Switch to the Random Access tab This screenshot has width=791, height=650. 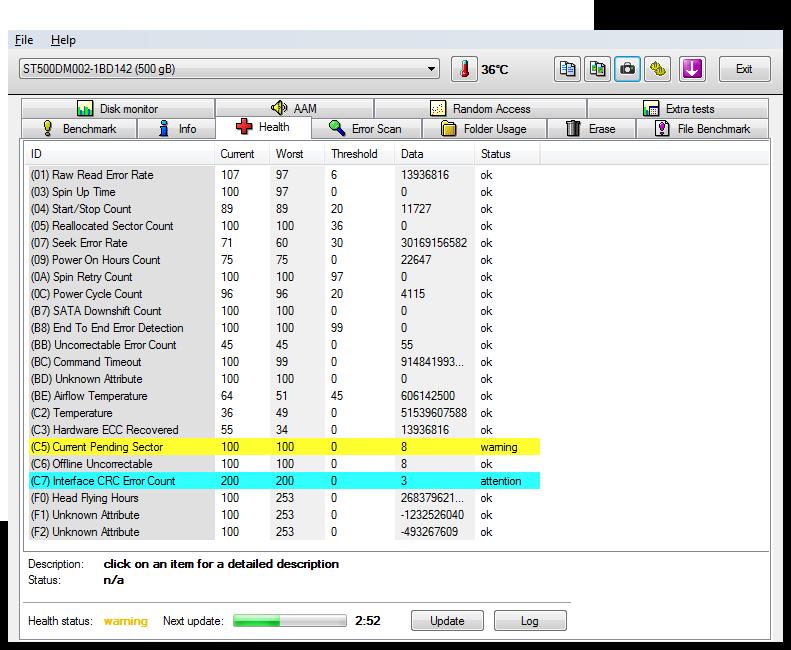point(480,109)
